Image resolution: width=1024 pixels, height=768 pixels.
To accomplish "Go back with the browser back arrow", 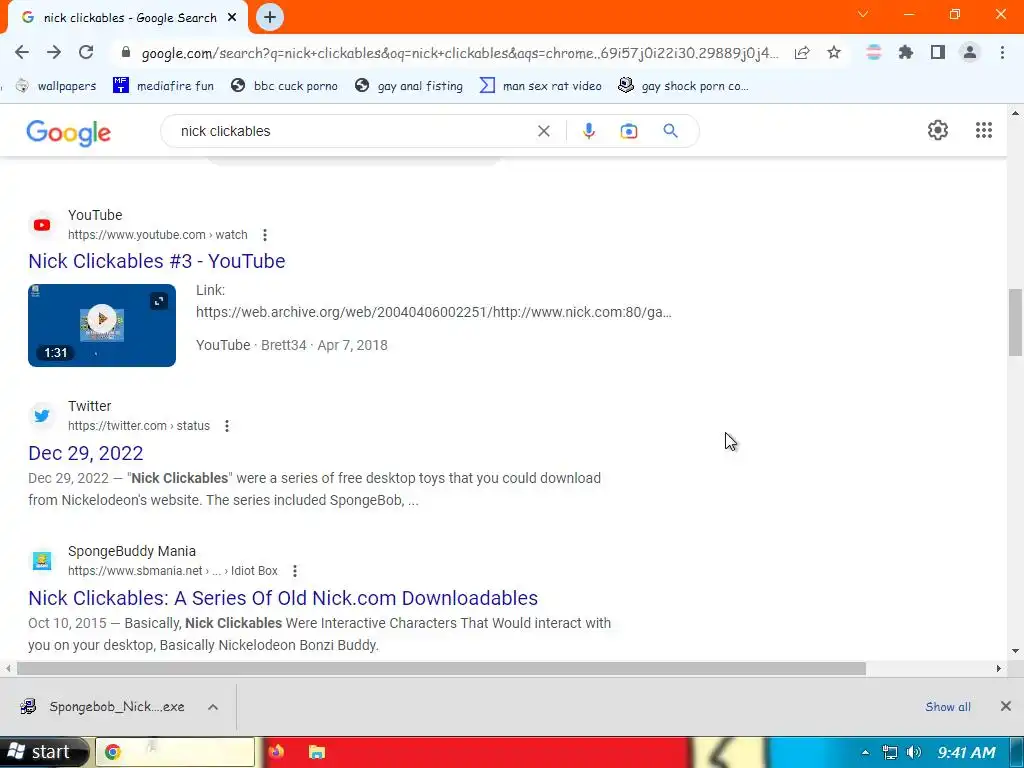I will point(22,52).
